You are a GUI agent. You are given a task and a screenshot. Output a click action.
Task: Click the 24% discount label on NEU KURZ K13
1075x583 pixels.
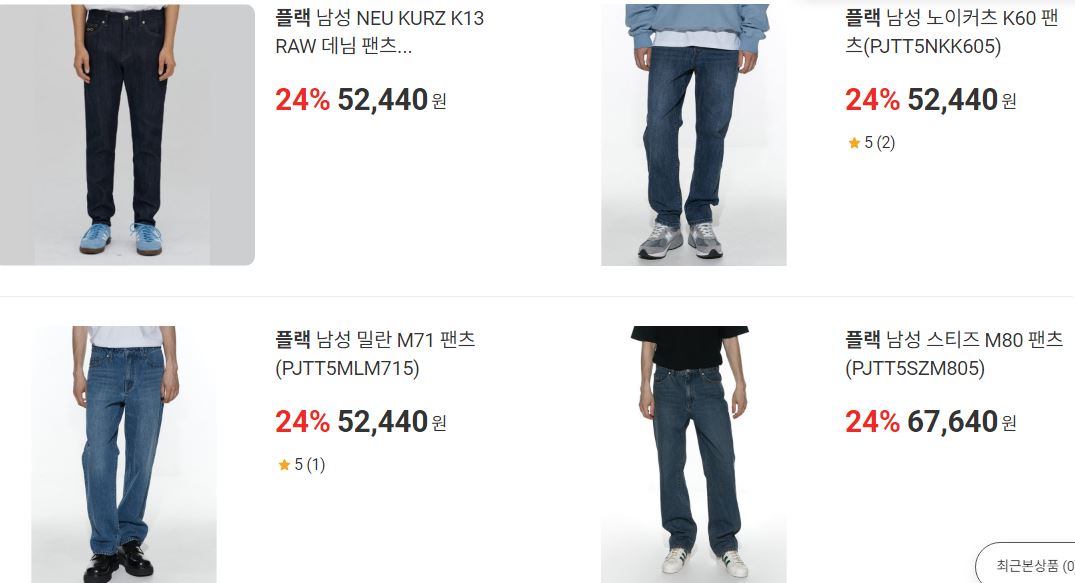302,100
